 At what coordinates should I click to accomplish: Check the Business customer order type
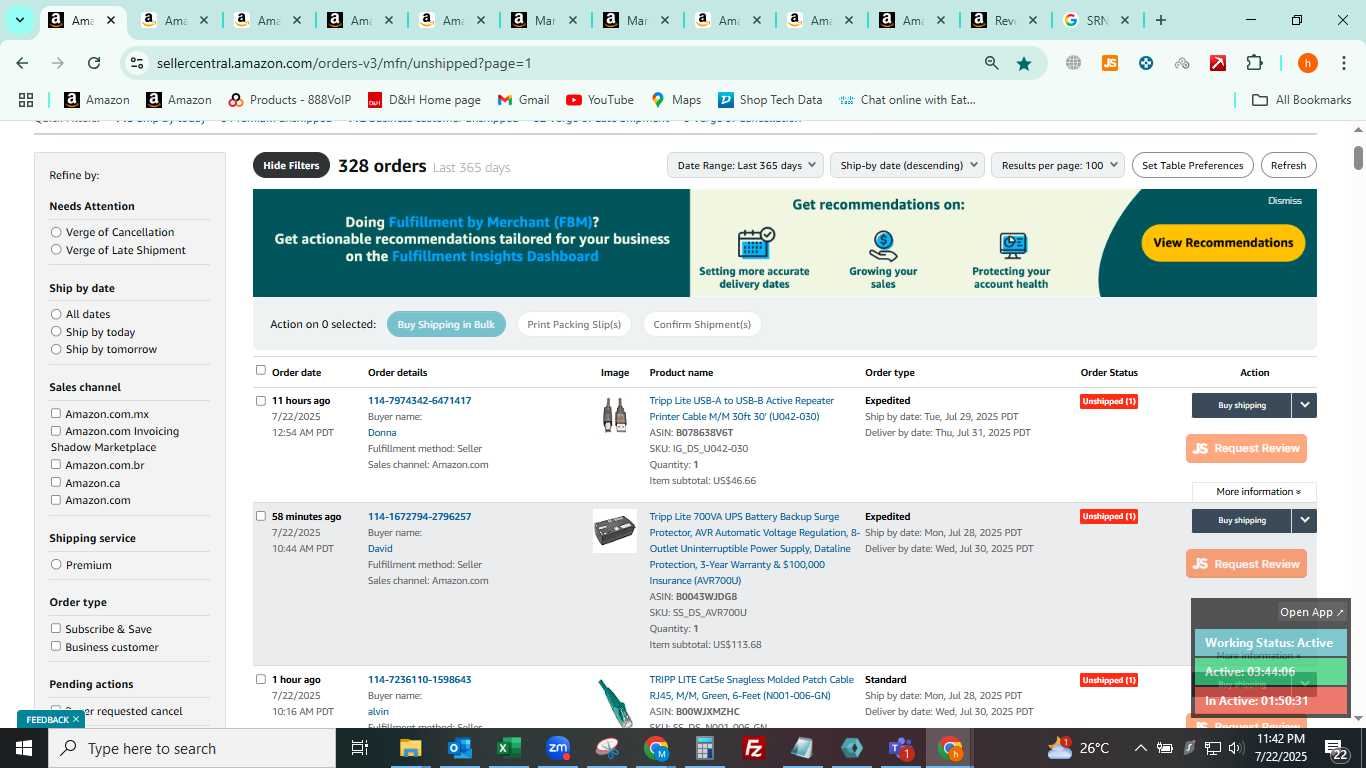click(x=56, y=646)
